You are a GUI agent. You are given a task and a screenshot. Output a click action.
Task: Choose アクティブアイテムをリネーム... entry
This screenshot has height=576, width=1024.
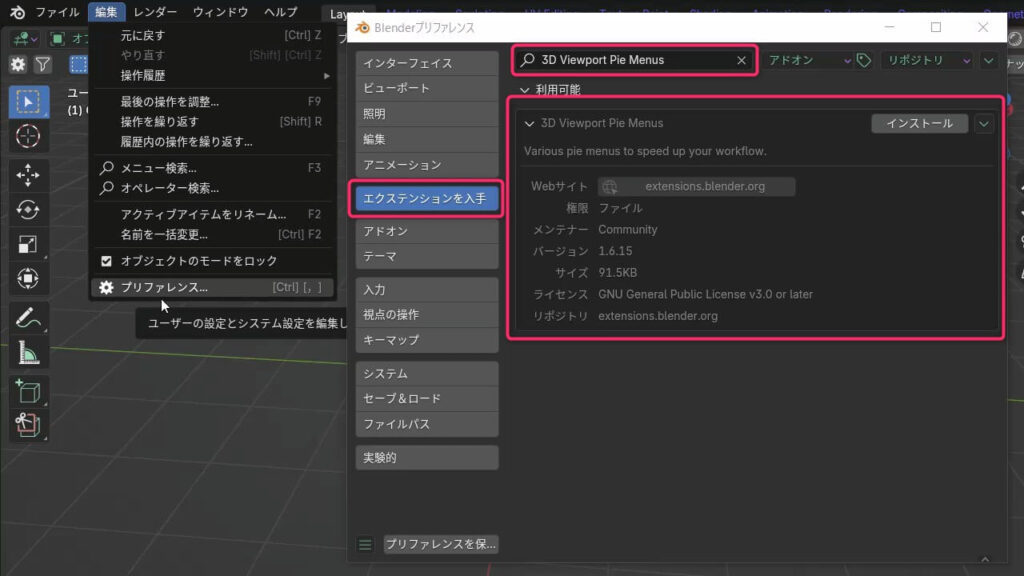coord(212,214)
